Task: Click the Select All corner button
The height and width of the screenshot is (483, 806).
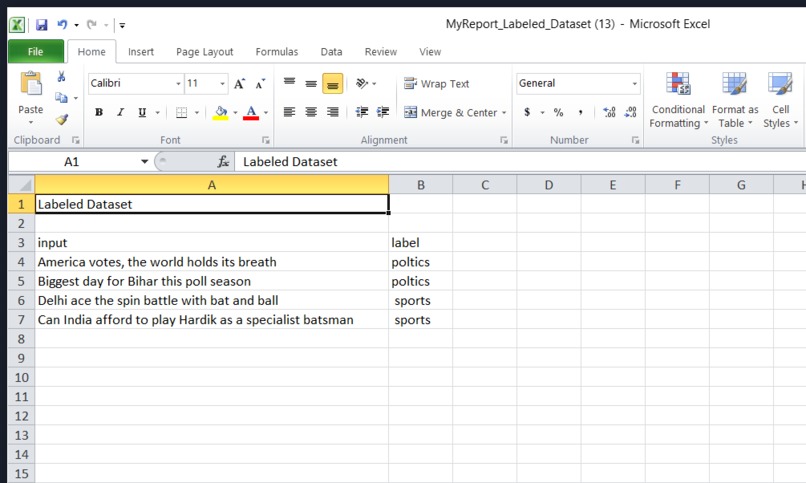Action: (x=22, y=184)
